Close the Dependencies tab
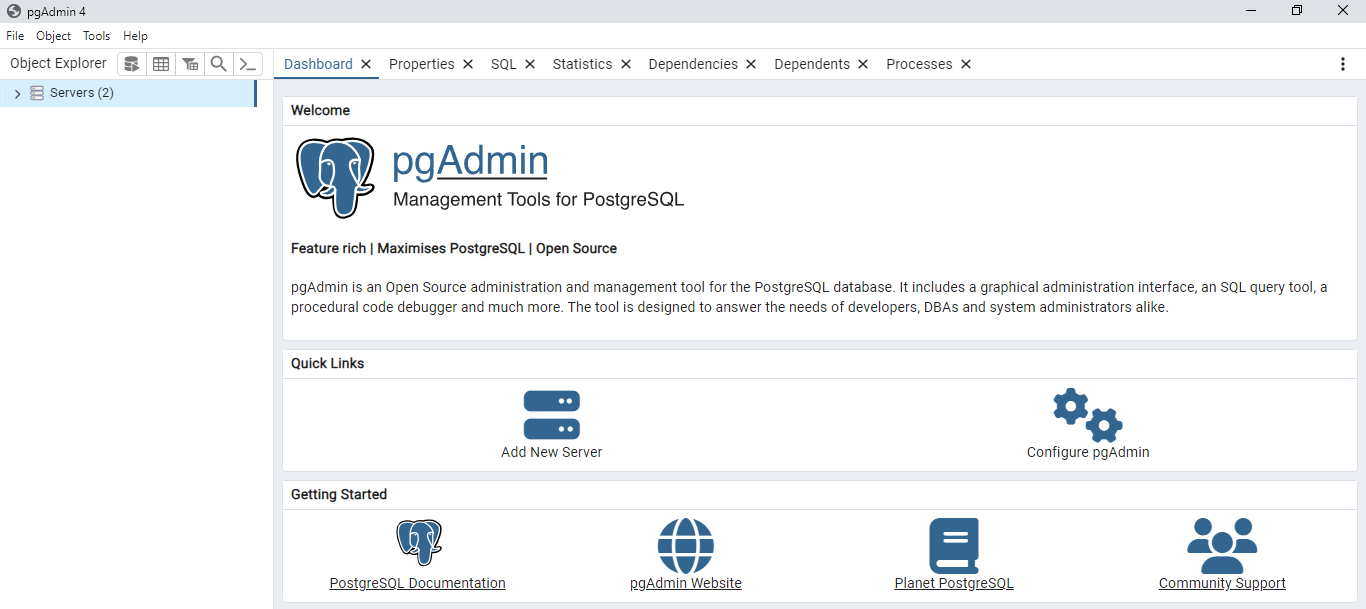Viewport: 1366px width, 609px height. tap(751, 64)
